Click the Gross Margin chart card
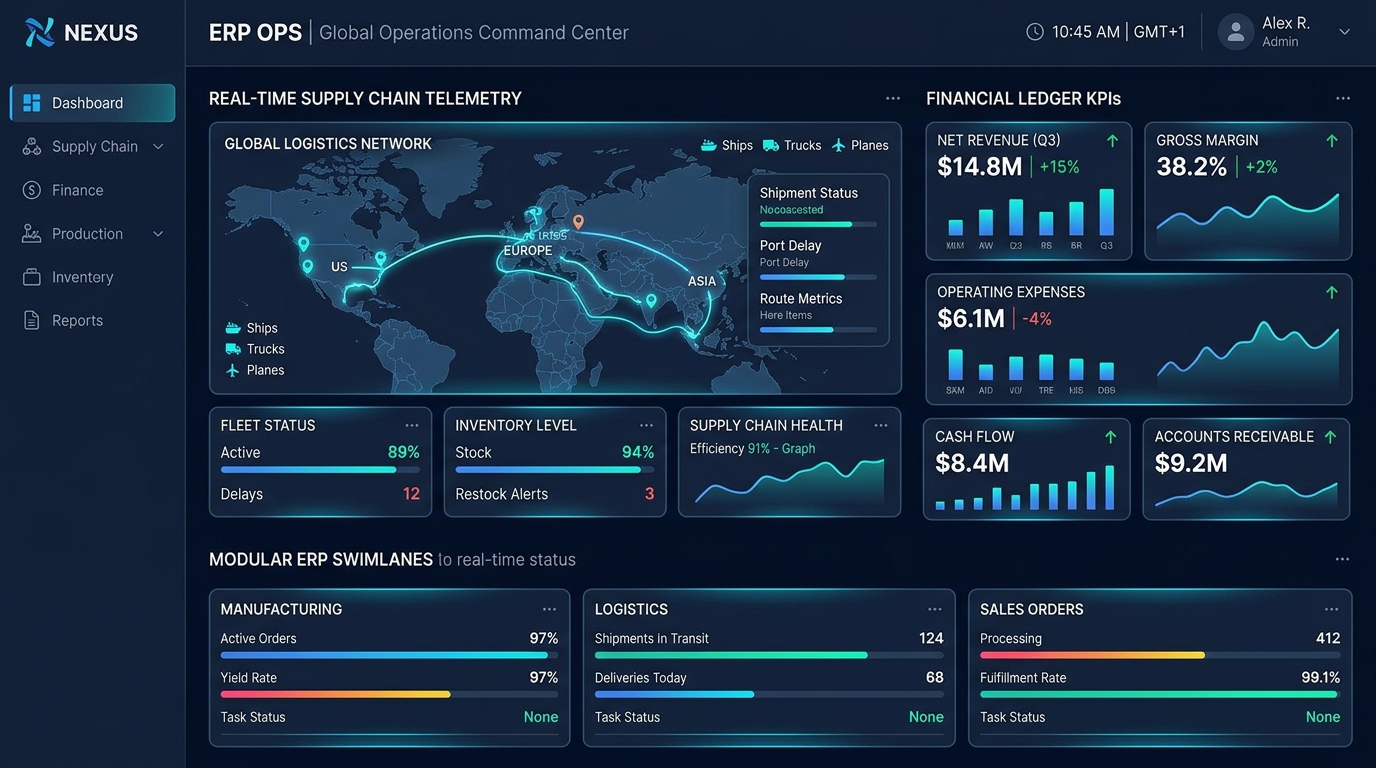Viewport: 1376px width, 768px height. tap(1248, 191)
